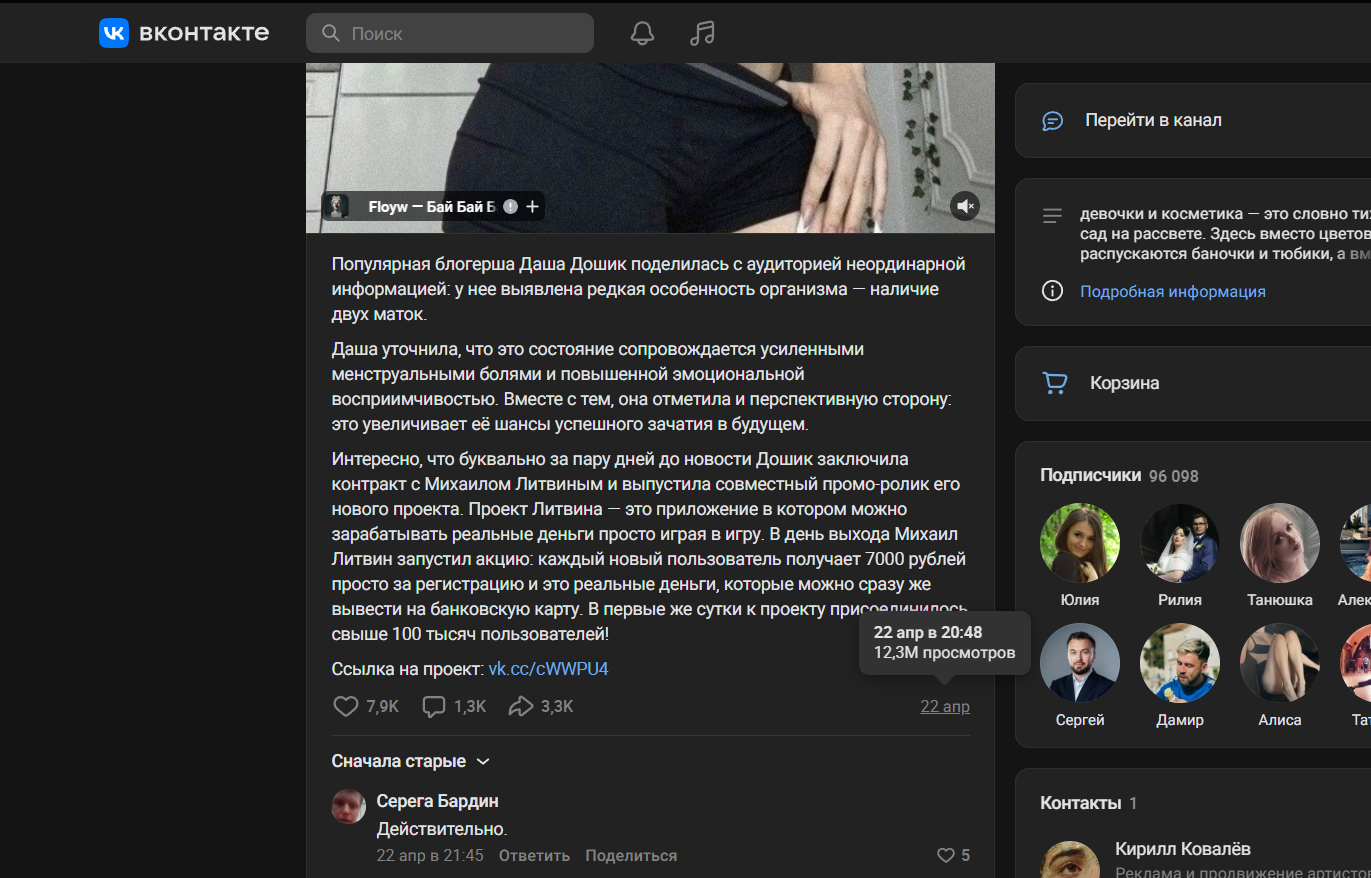Screen dimensions: 1371x878
Task: Click the track title Floyw — Бай Бай
Action: [431, 207]
